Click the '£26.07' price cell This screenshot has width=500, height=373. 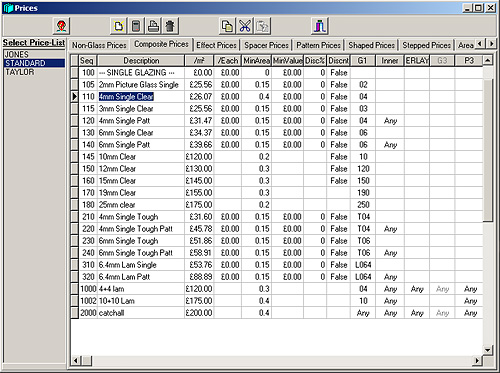pos(199,97)
